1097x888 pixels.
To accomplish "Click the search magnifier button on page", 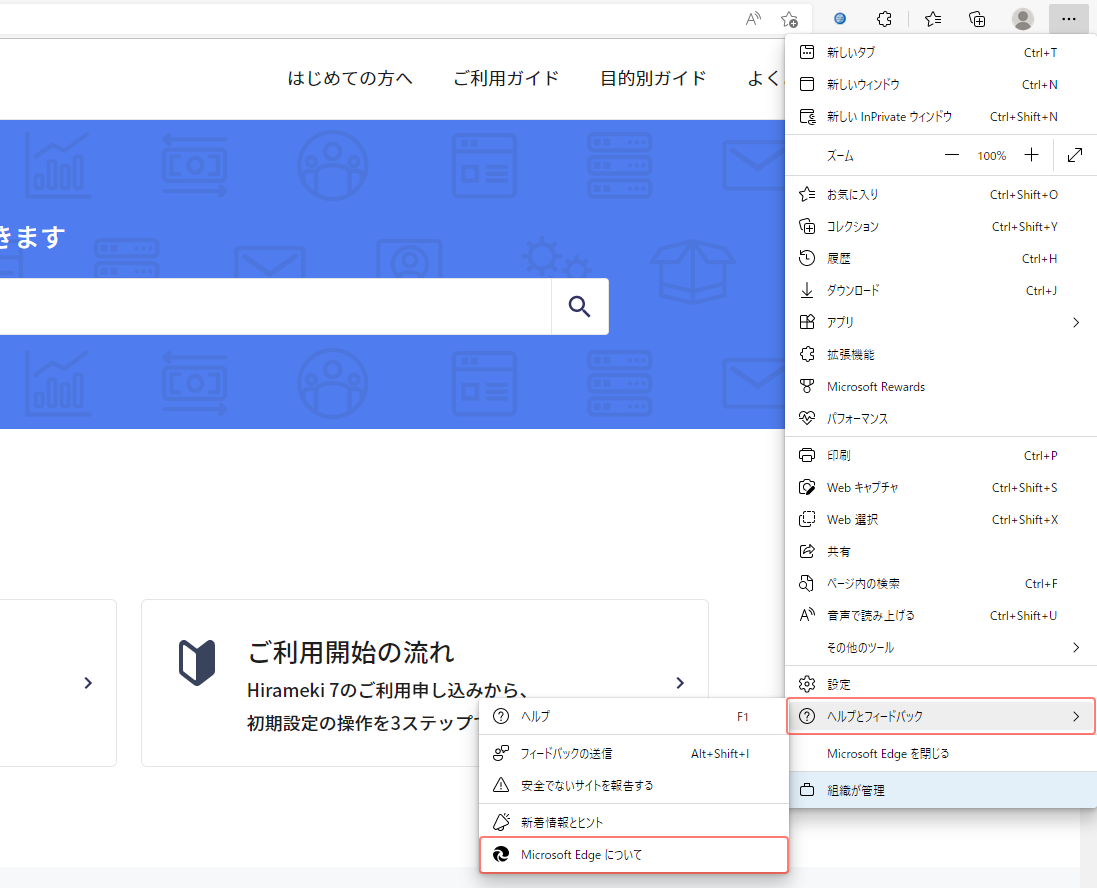I will [x=579, y=306].
